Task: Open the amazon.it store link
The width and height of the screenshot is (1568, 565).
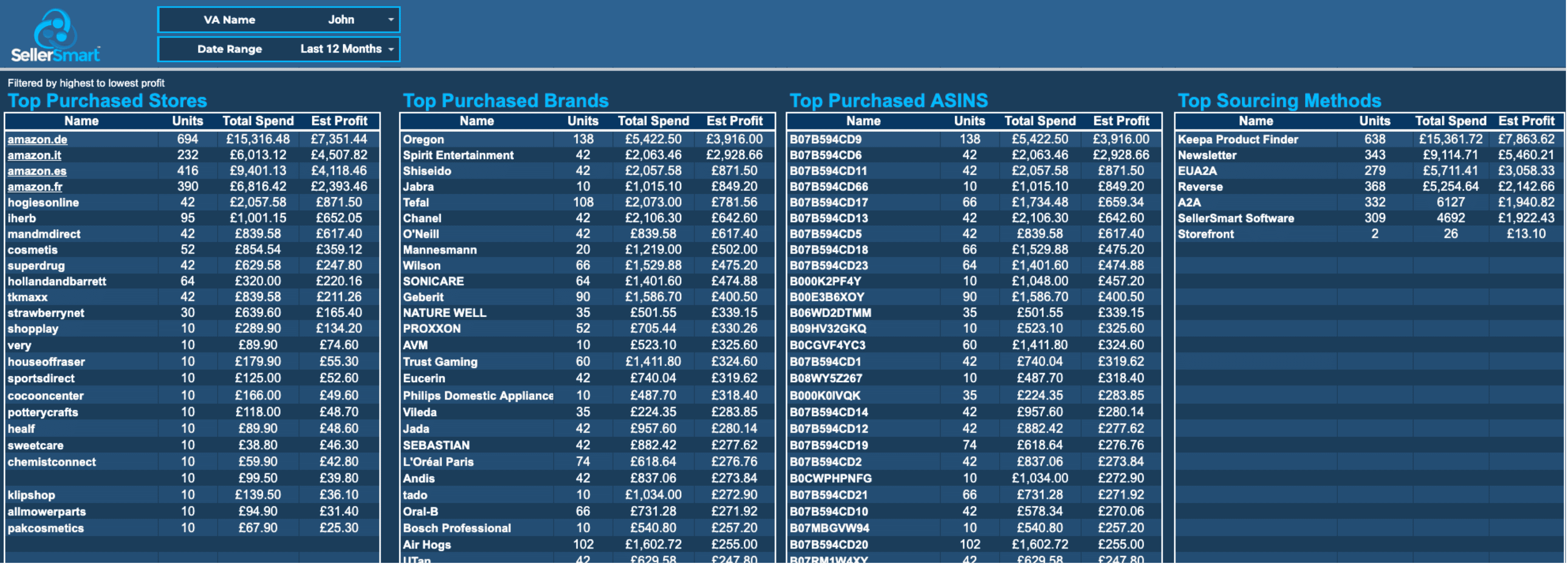Action: click(x=34, y=155)
